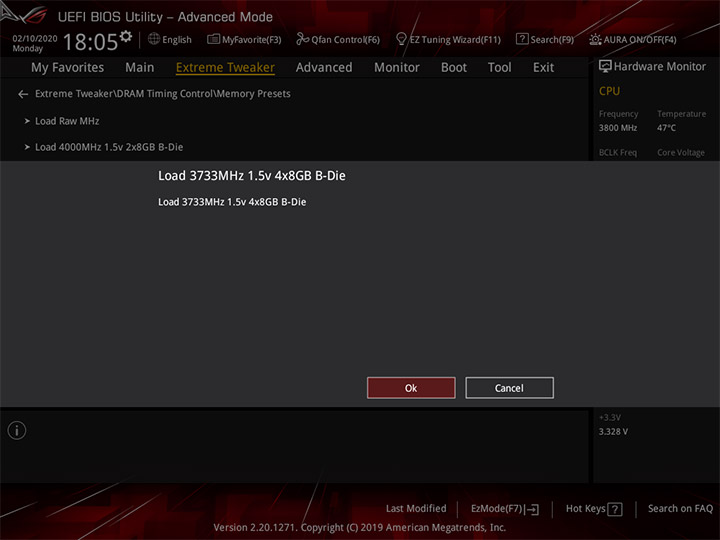Click the globe language icon
Image resolution: width=720 pixels, height=540 pixels.
[154, 39]
